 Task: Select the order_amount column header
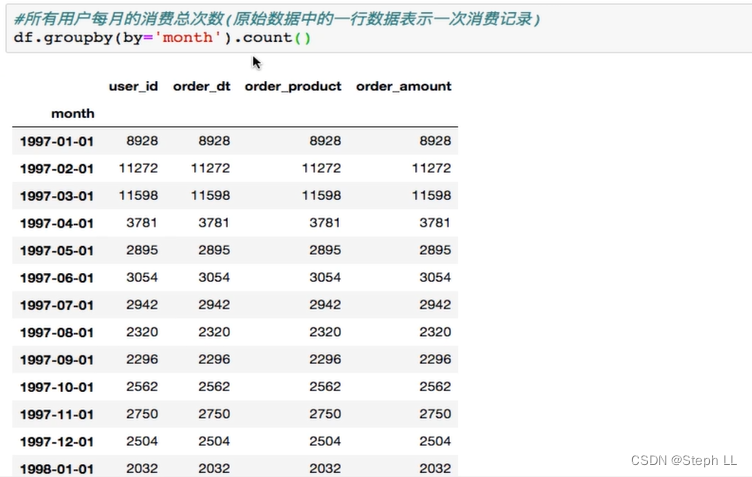404,86
